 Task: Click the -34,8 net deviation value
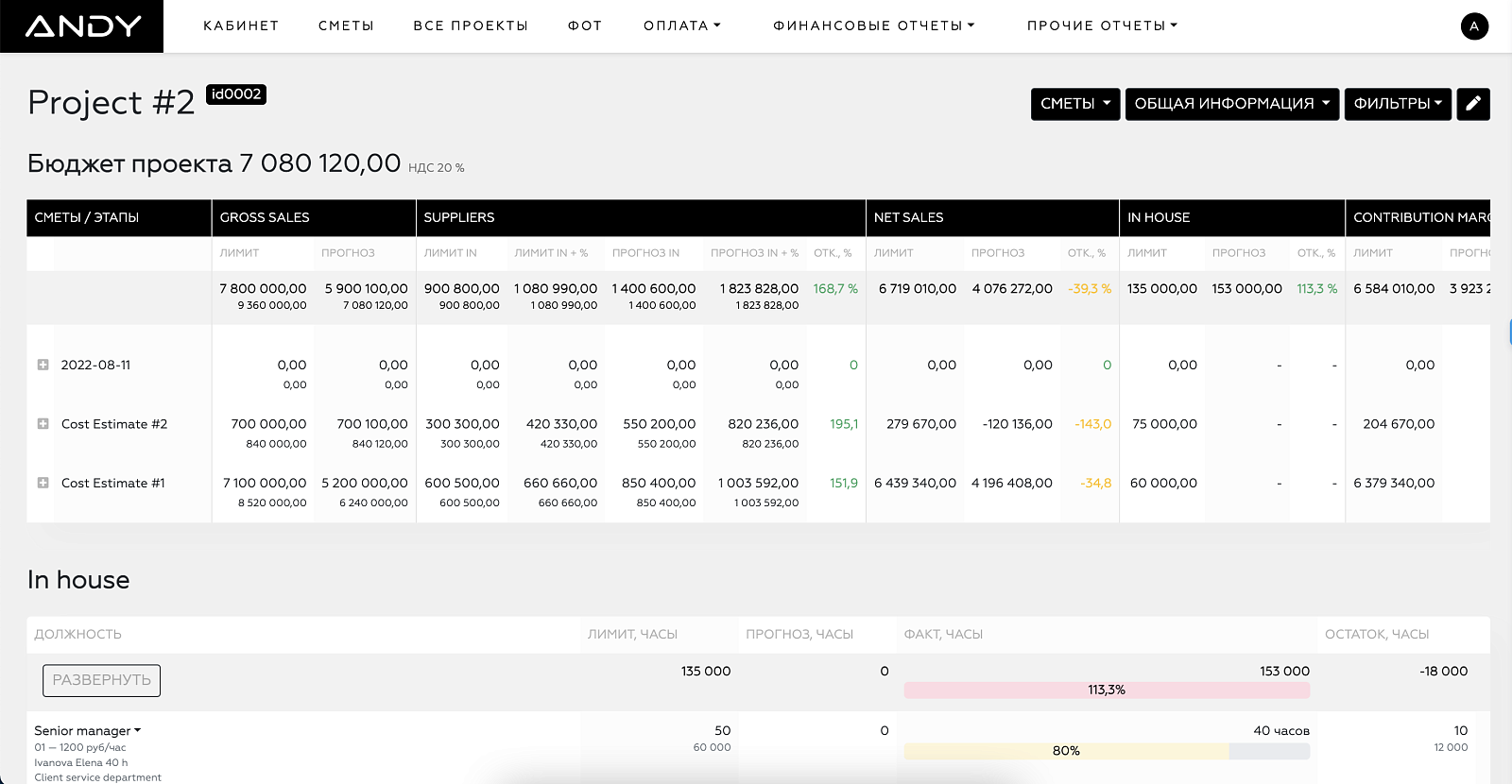click(1095, 483)
